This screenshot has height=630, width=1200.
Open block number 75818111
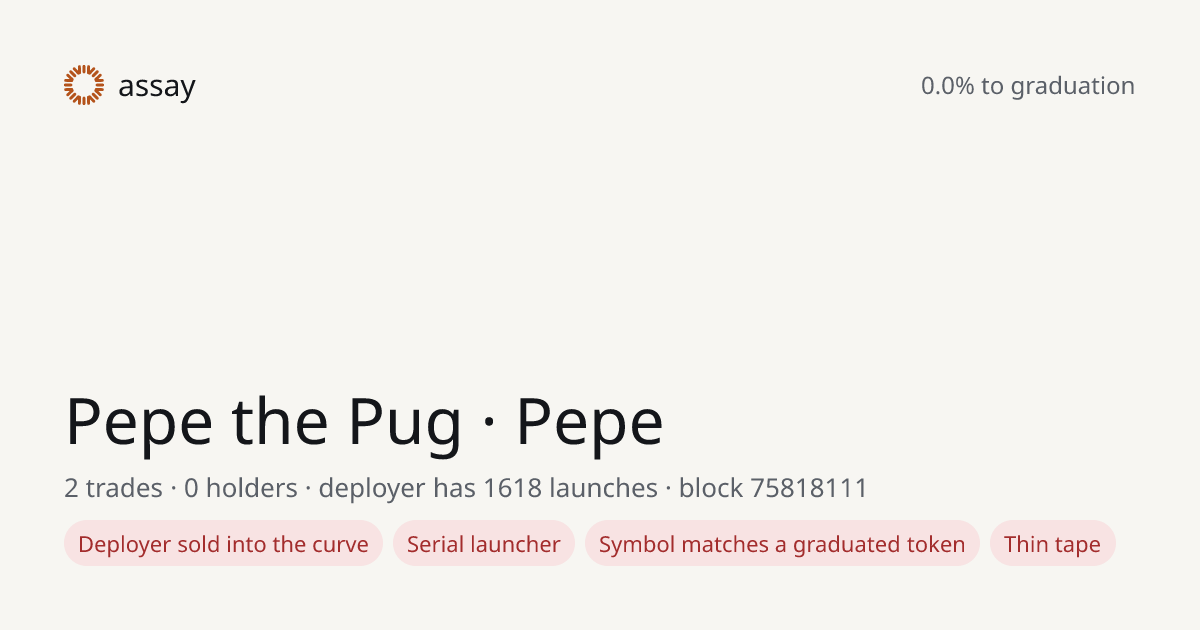click(x=809, y=488)
